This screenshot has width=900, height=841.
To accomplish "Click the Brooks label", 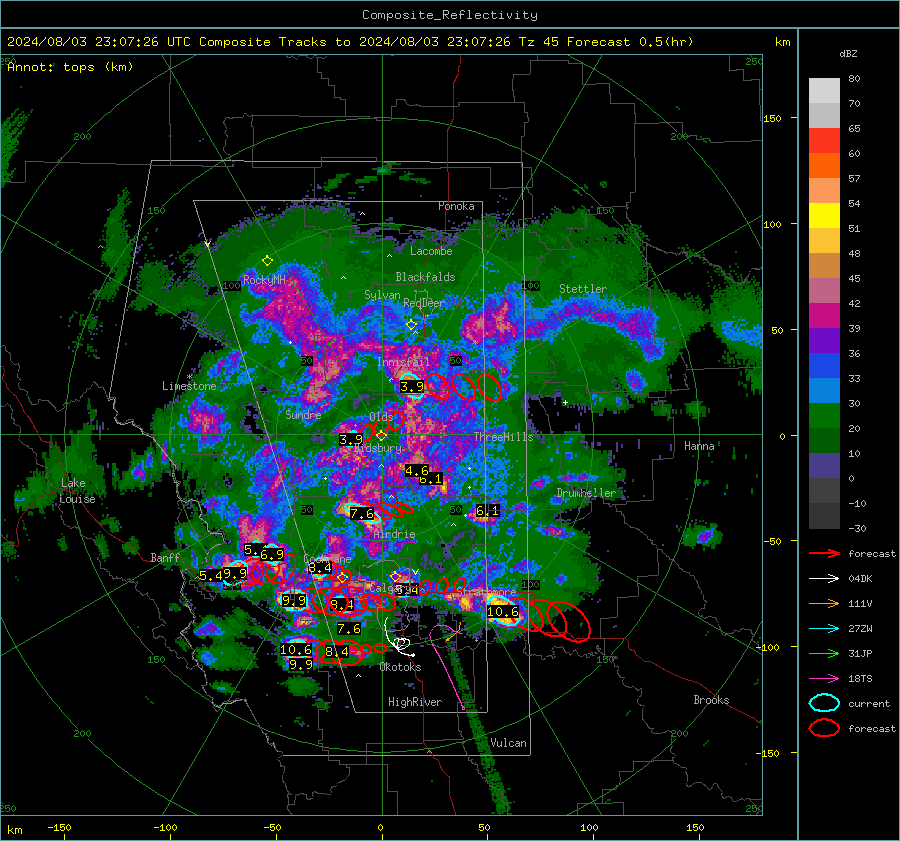I will (711, 700).
